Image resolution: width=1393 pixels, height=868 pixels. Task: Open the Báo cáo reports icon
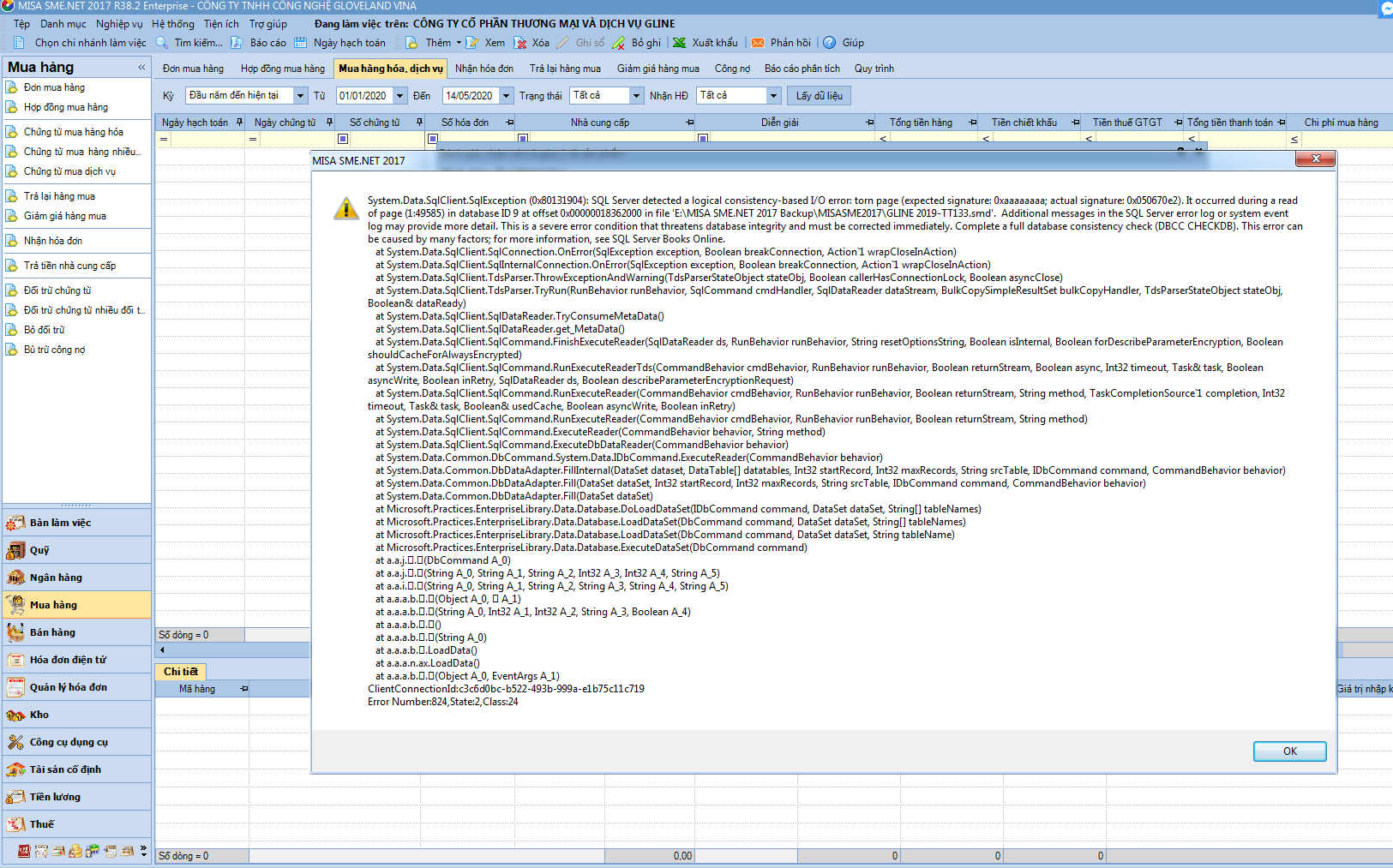(238, 43)
